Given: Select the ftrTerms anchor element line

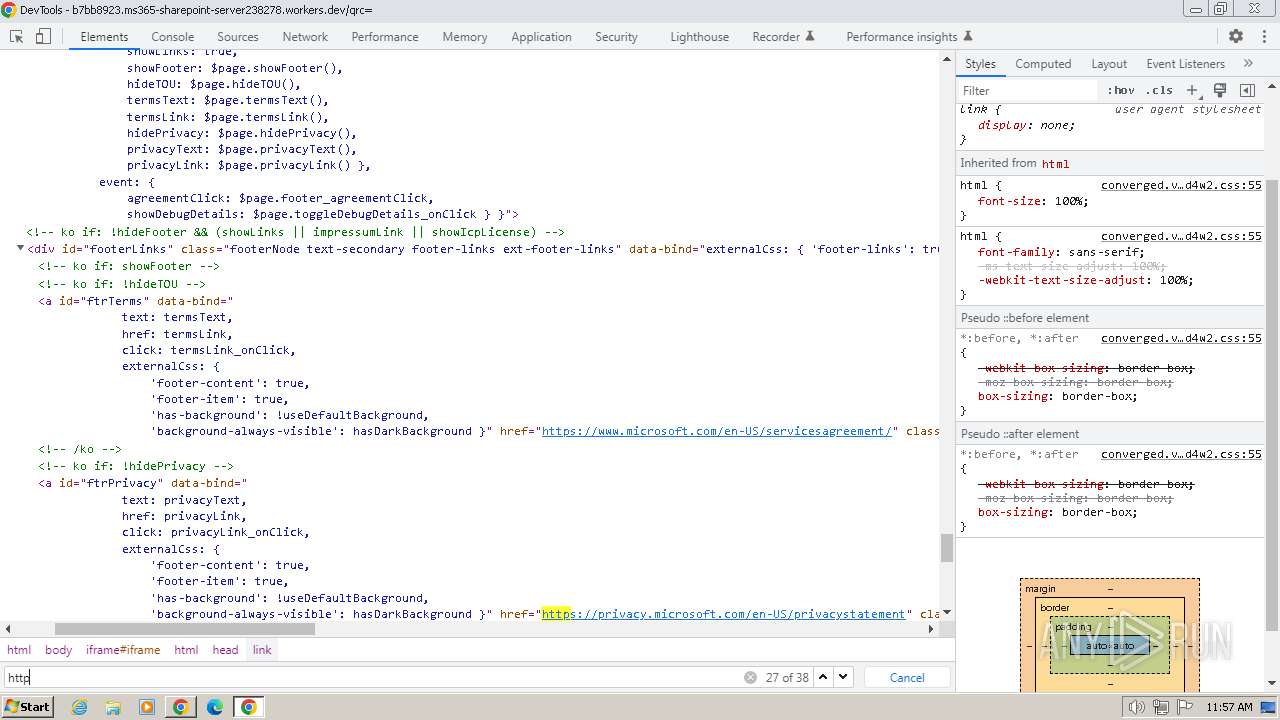Looking at the screenshot, I should pyautogui.click(x=135, y=300).
